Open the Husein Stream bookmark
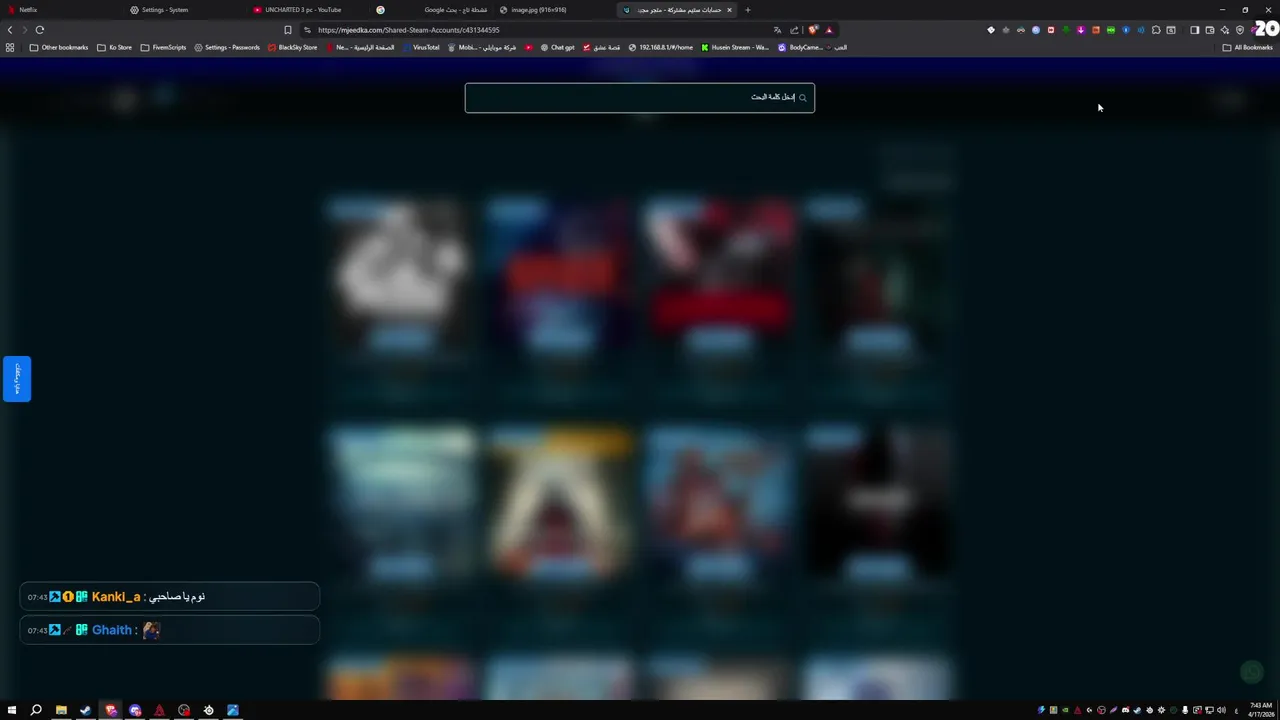The height and width of the screenshot is (720, 1280). [735, 47]
